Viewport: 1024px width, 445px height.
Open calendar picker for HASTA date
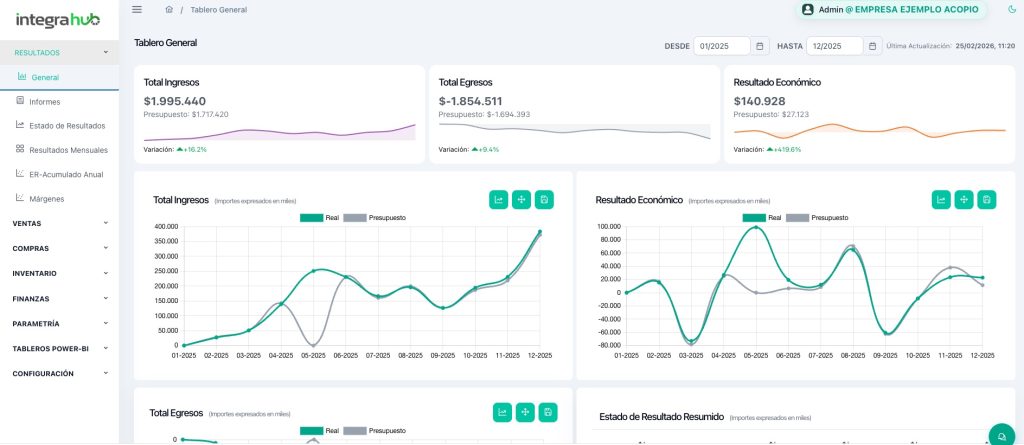(x=873, y=46)
